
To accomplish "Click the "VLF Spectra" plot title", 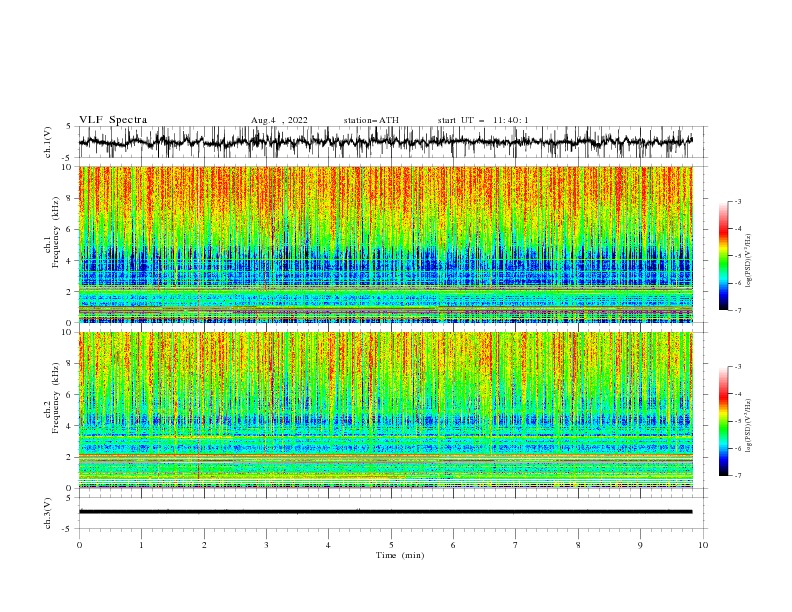I will (x=113, y=120).
